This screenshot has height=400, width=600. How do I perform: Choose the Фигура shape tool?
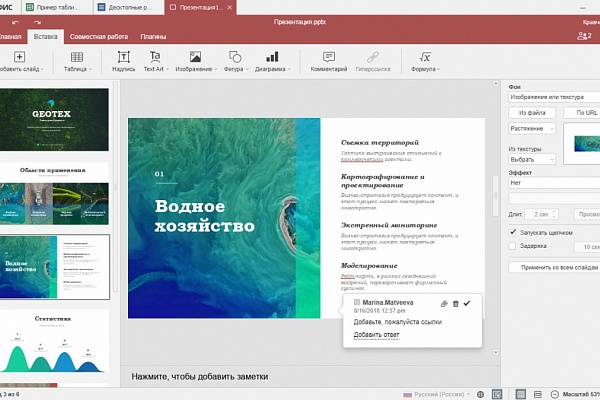[235, 57]
